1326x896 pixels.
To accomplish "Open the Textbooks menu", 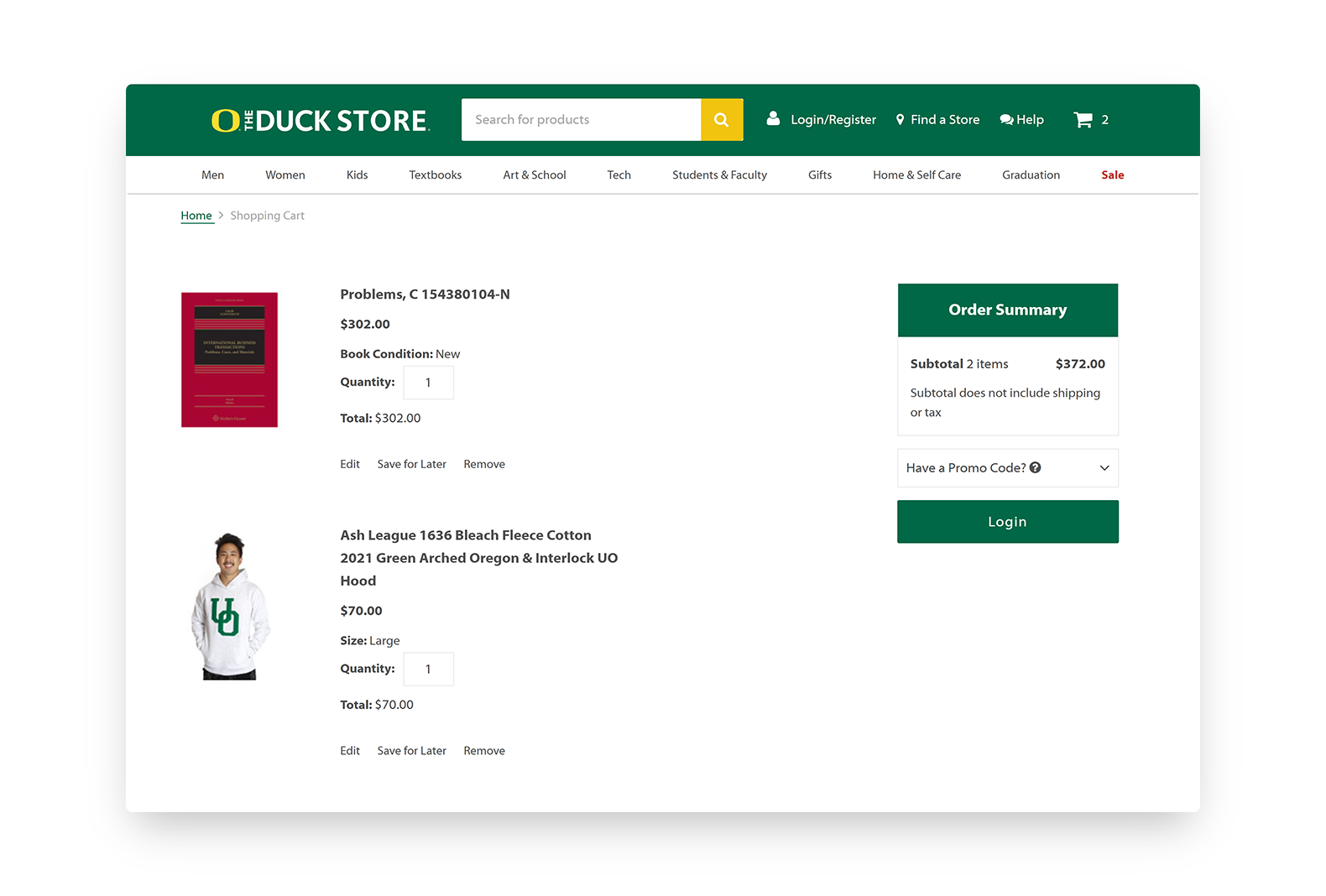I will point(435,175).
